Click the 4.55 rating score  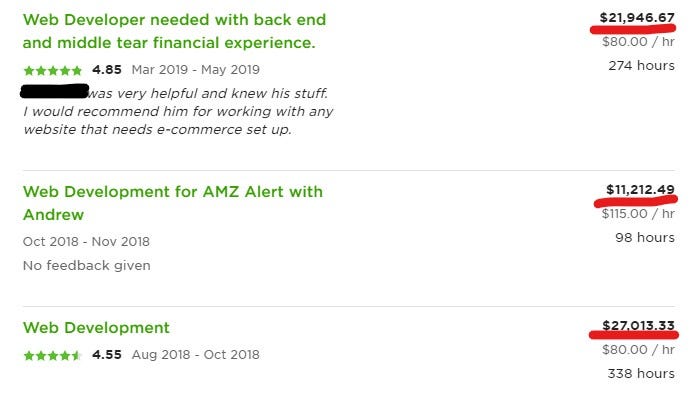coord(107,355)
